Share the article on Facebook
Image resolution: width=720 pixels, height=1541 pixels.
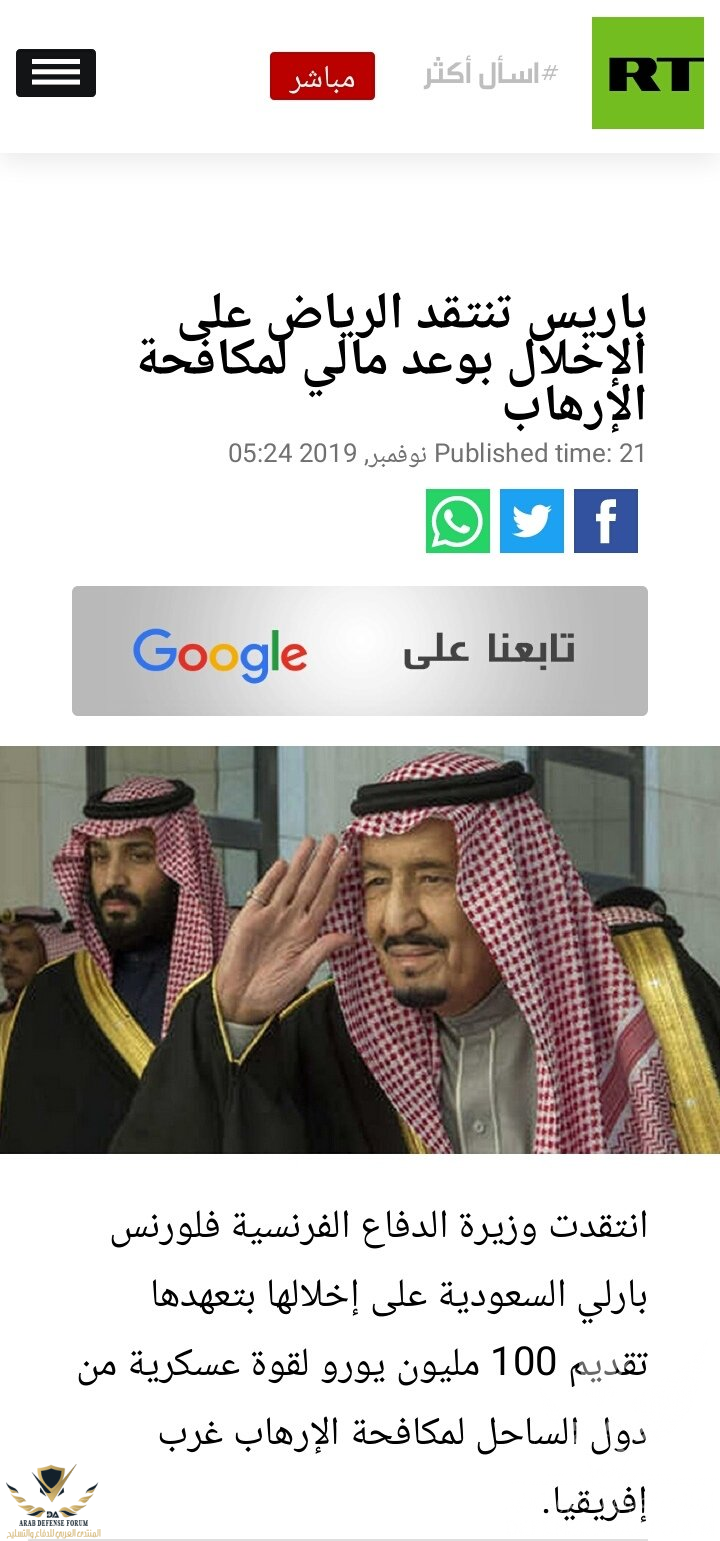606,521
